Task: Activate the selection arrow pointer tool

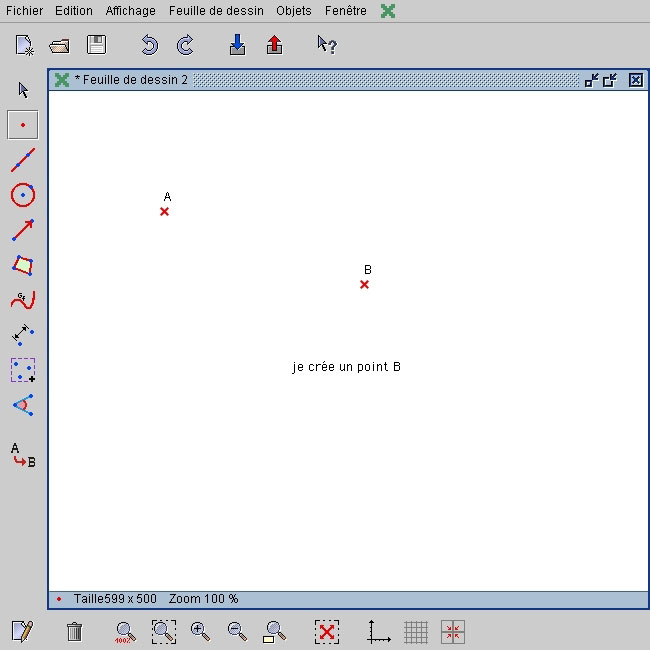Action: pos(23,90)
